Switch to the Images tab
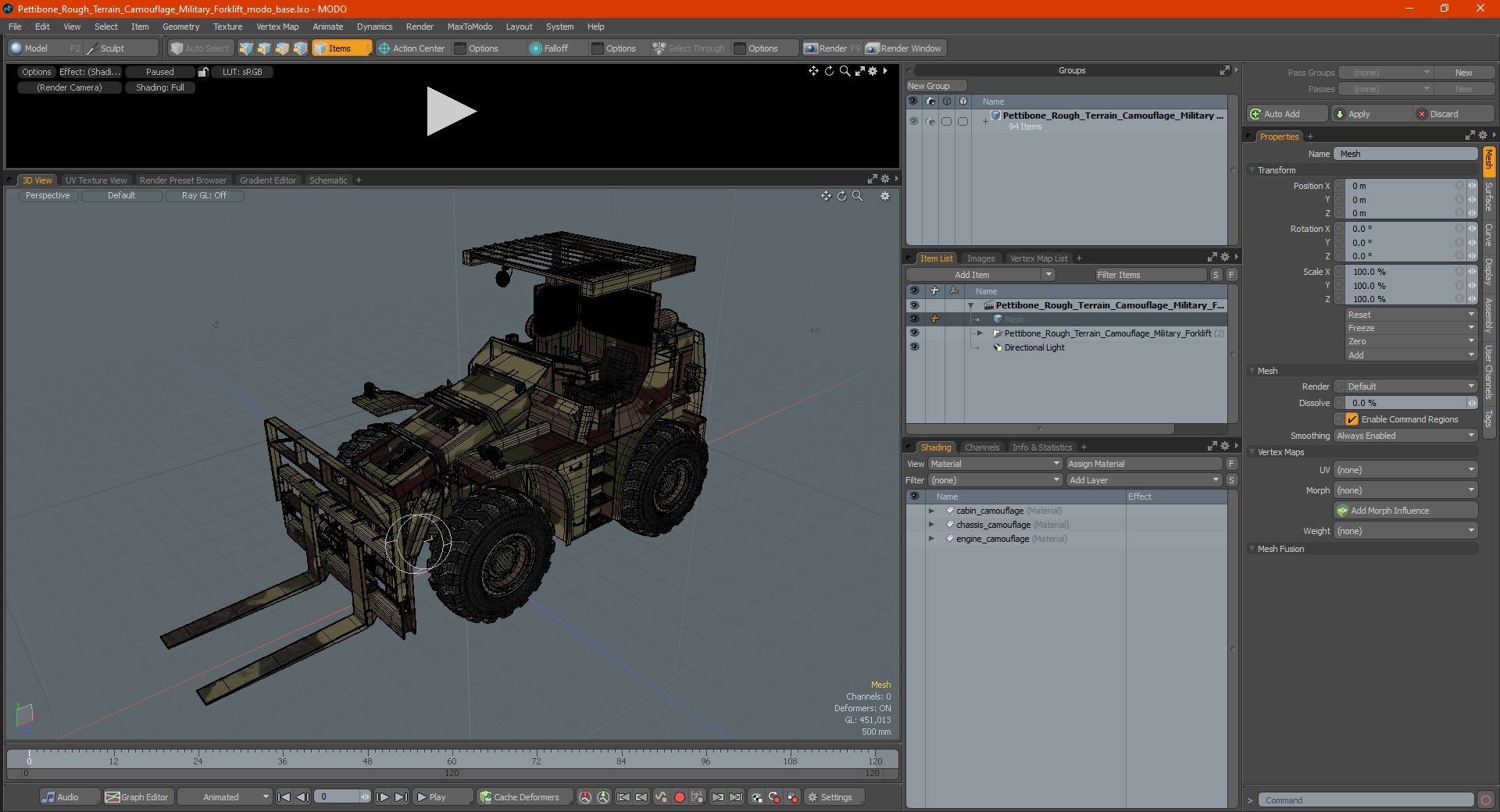The image size is (1500, 812). coord(980,258)
